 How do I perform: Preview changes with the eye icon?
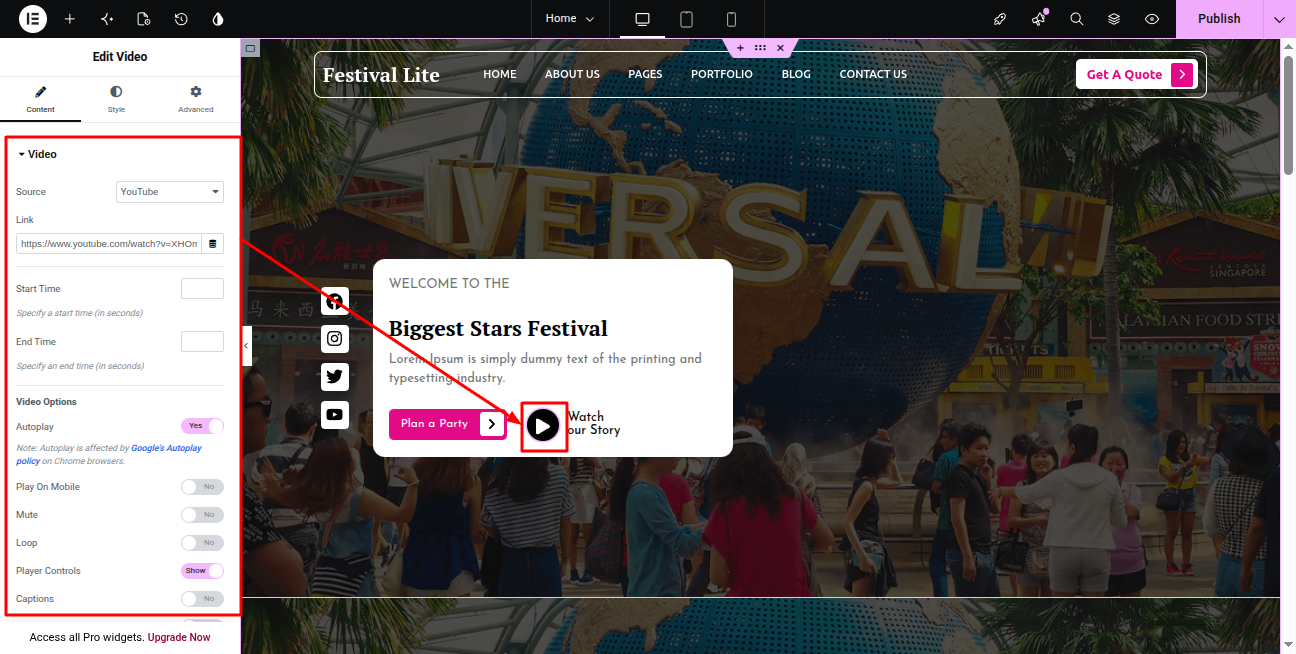[1152, 19]
